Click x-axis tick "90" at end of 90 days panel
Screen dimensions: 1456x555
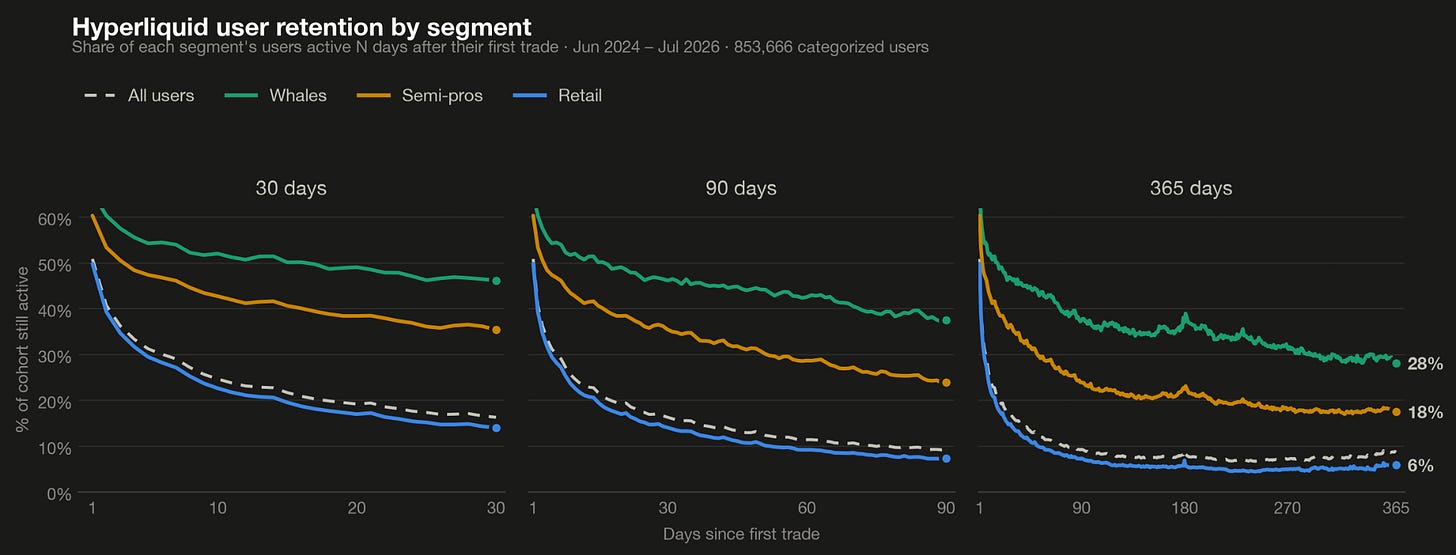tap(945, 509)
